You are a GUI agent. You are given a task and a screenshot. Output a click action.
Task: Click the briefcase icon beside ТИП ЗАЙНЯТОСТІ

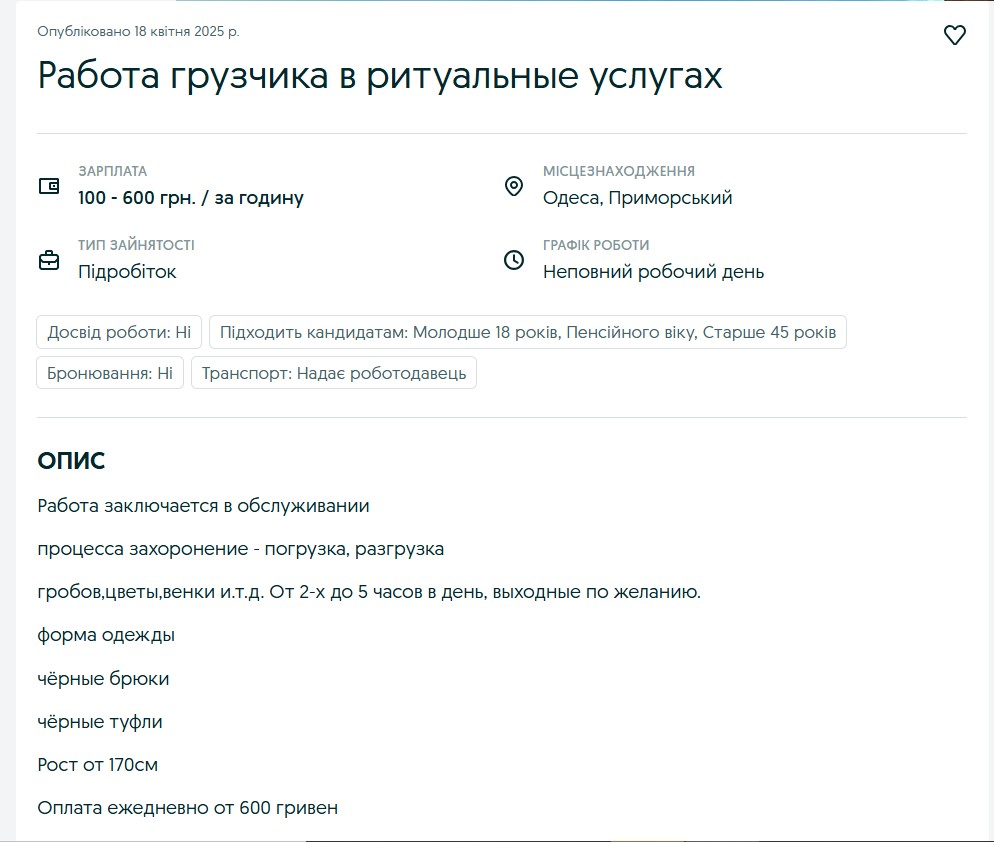tap(49, 260)
